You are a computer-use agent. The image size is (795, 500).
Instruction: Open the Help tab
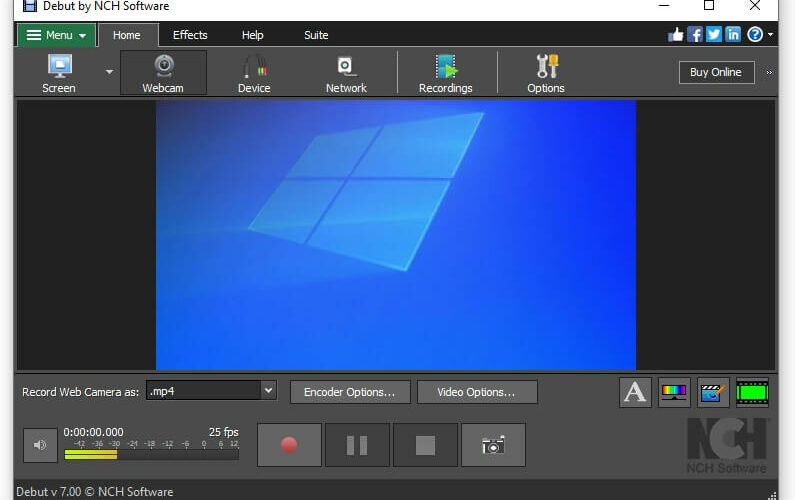pyautogui.click(x=252, y=35)
